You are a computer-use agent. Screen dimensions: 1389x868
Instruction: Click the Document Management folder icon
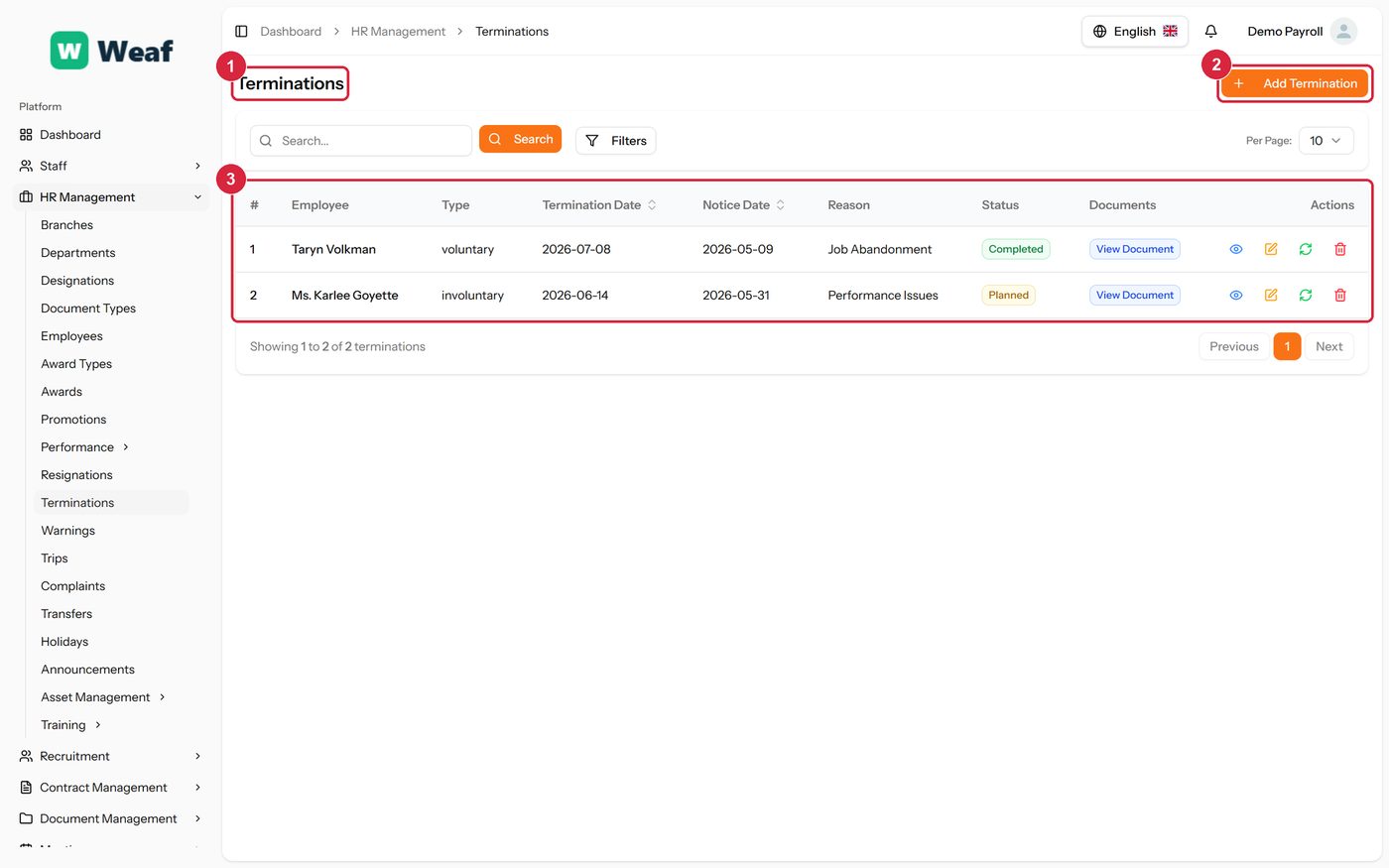[x=26, y=818]
